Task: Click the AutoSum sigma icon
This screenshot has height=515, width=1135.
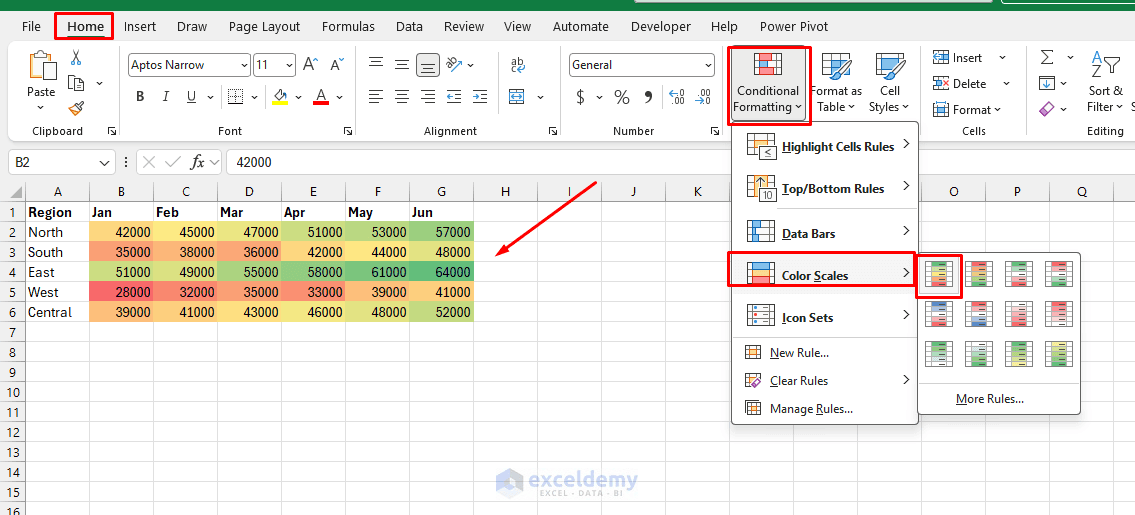Action: [1047, 58]
